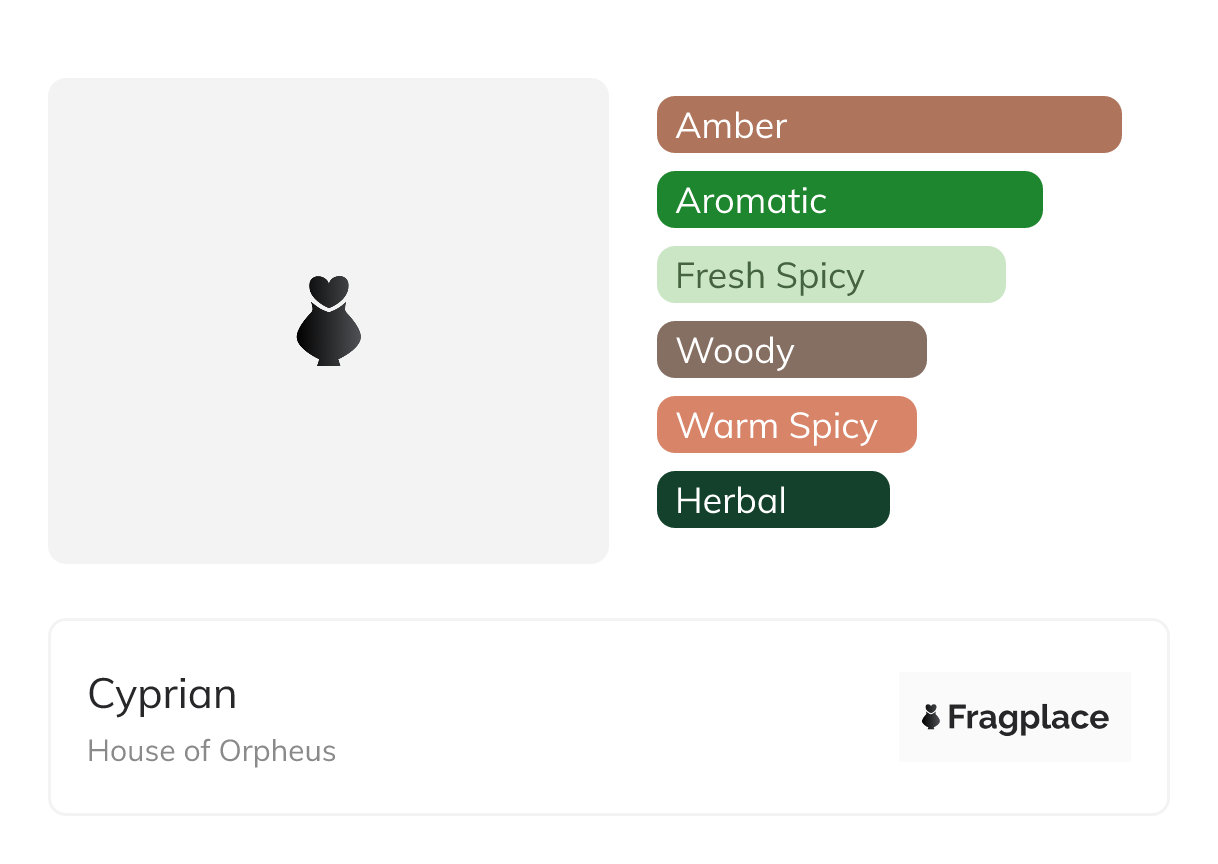This screenshot has height=864, width=1218.
Task: Click the "Aromatic" text label
Action: point(751,201)
